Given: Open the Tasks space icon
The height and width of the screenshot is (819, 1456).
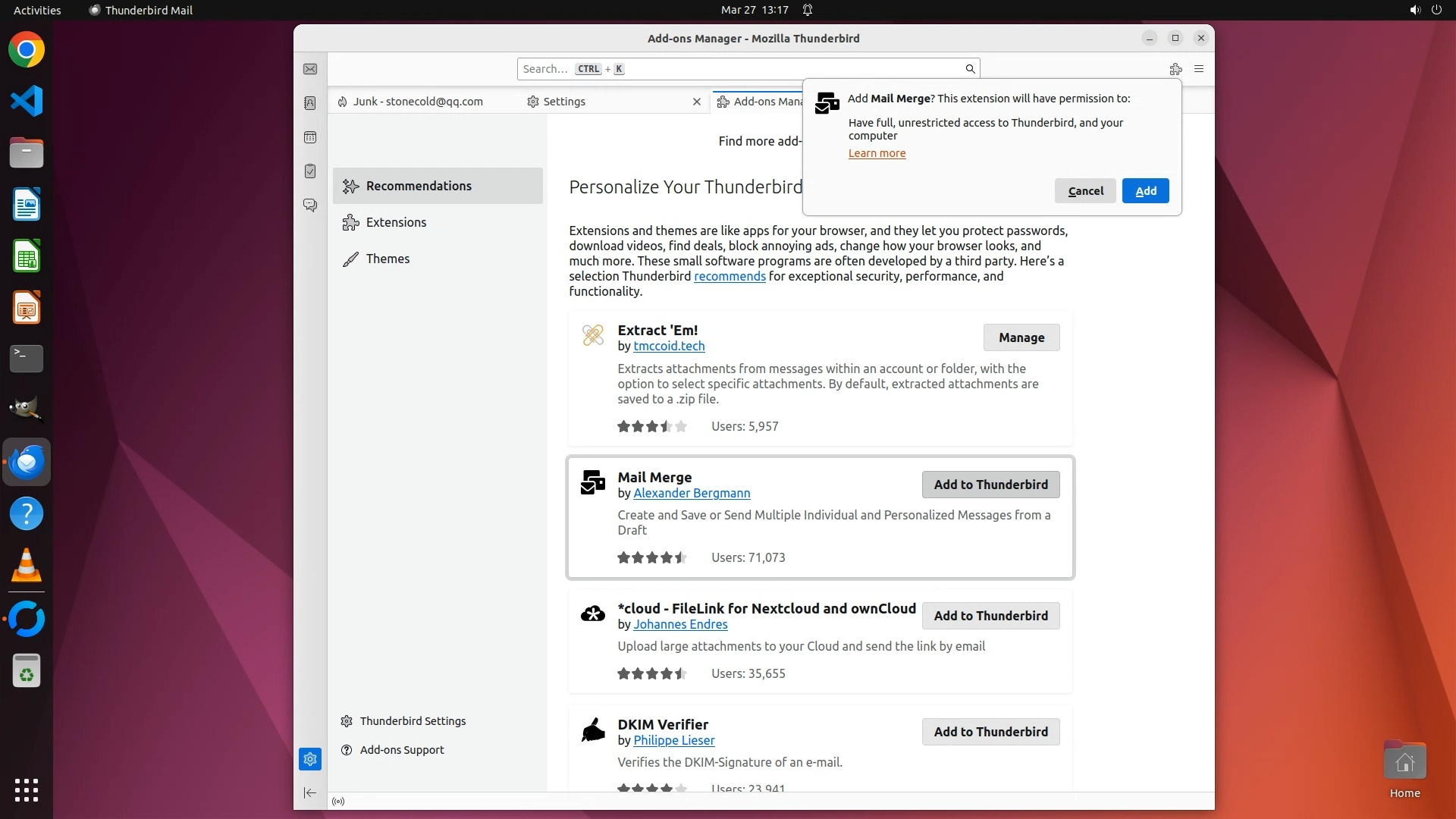Looking at the screenshot, I should 310,171.
